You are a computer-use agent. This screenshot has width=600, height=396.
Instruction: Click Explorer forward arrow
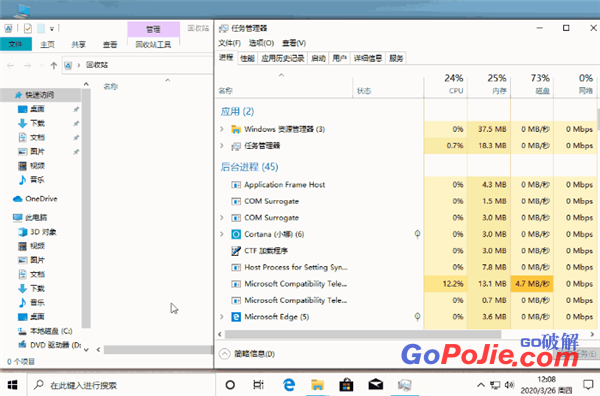click(28, 65)
